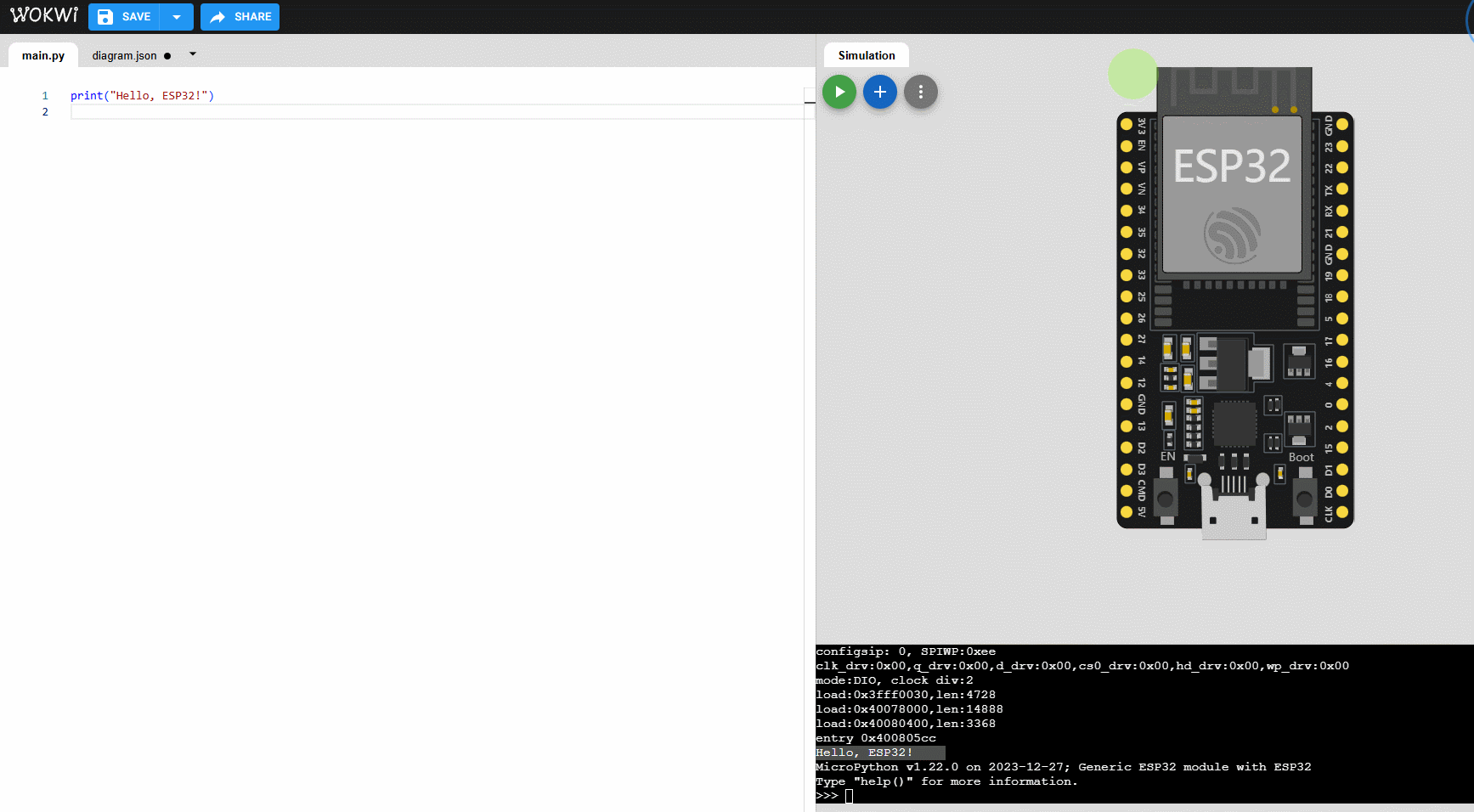The image size is (1474, 812).
Task: Select pin 19 on the ESP32
Action: click(x=1342, y=275)
